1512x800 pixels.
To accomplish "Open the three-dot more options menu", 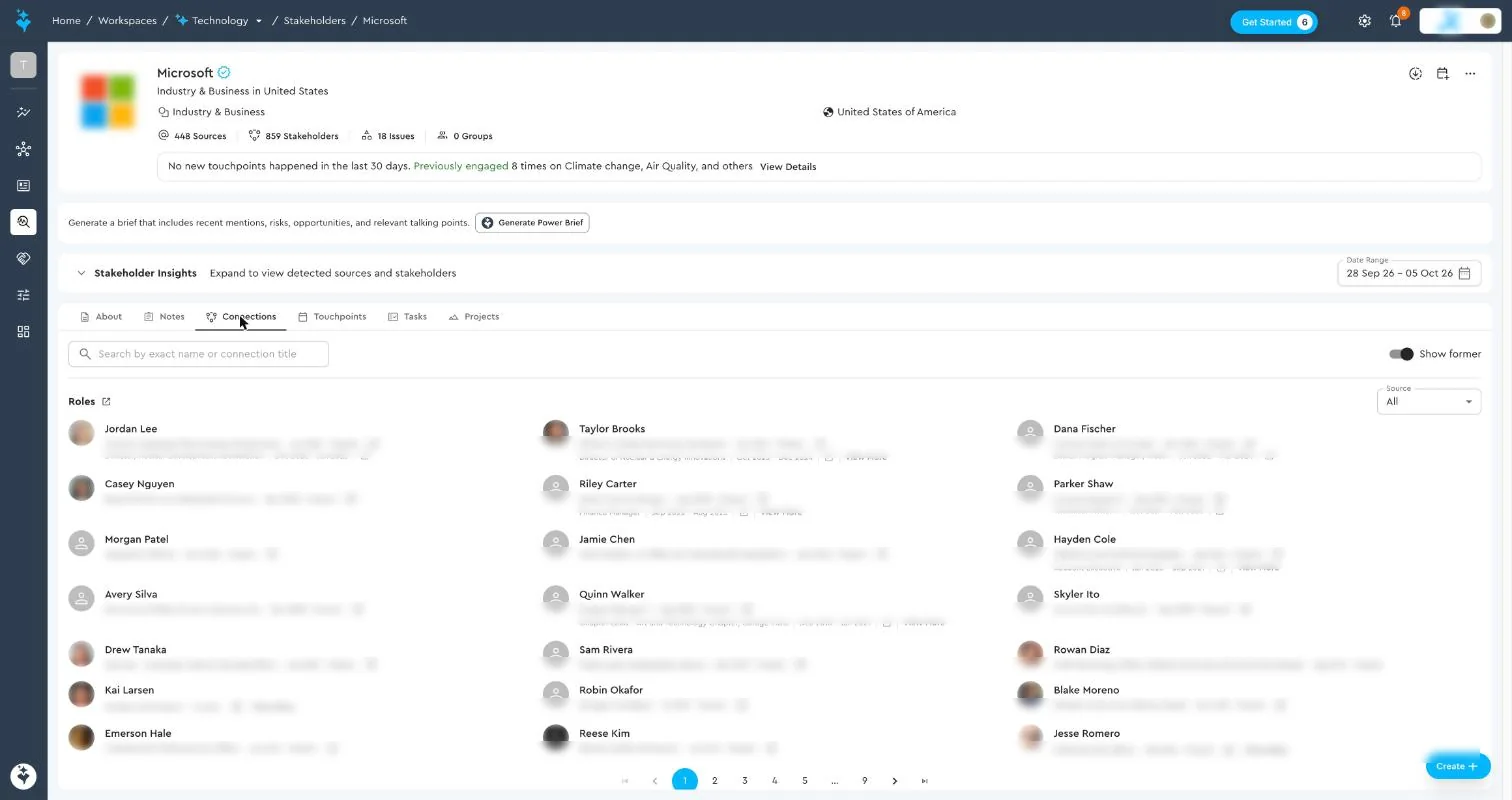I will pyautogui.click(x=1470, y=74).
